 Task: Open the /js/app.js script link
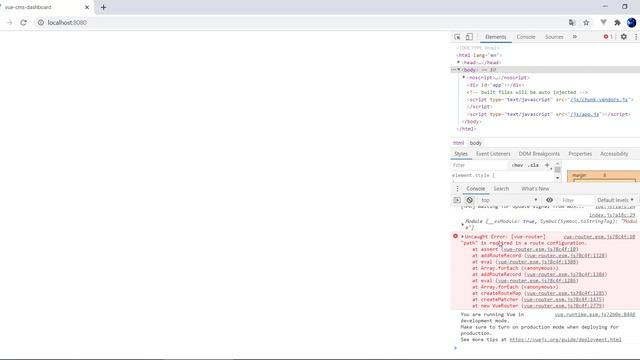(584, 114)
